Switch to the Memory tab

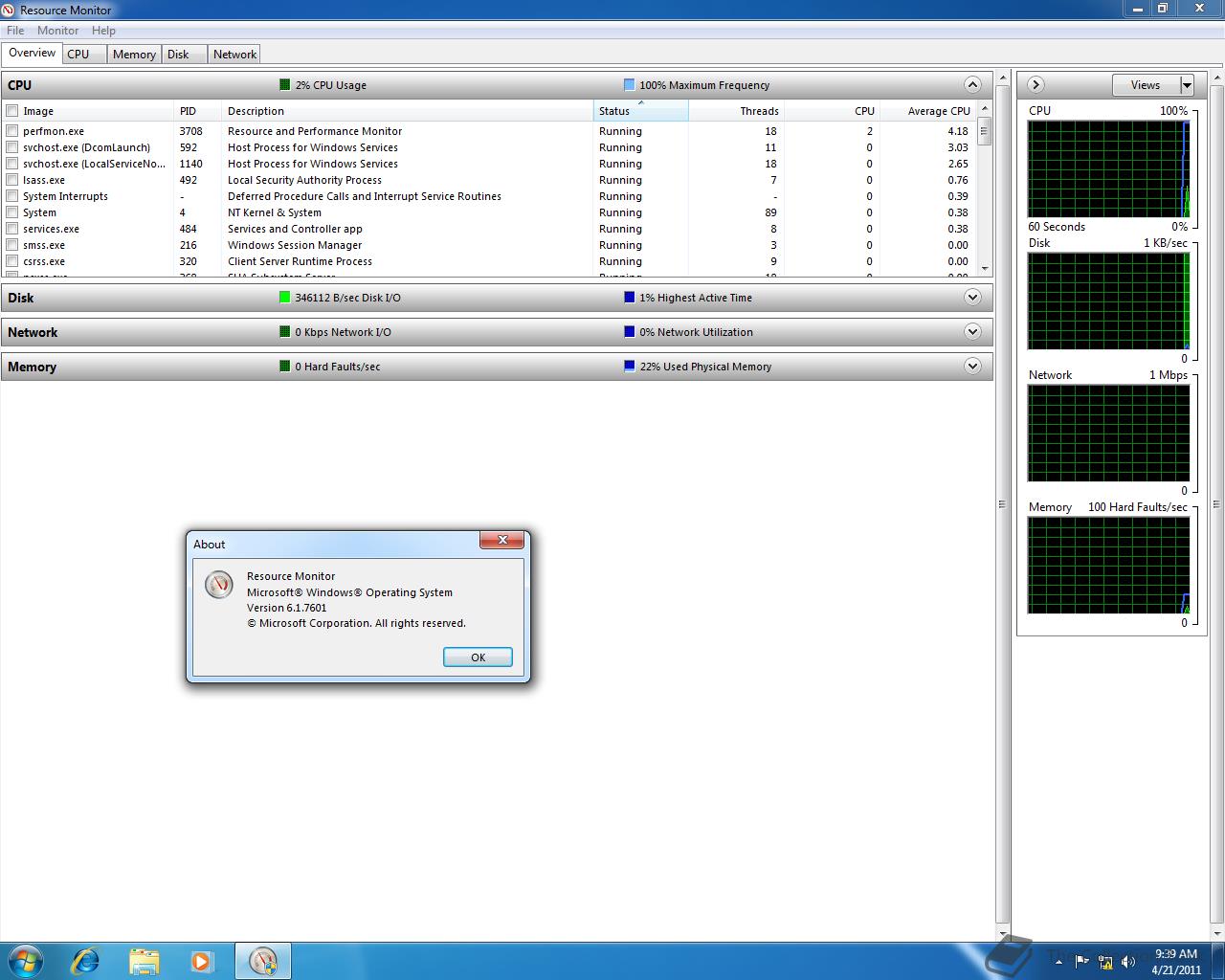(134, 55)
